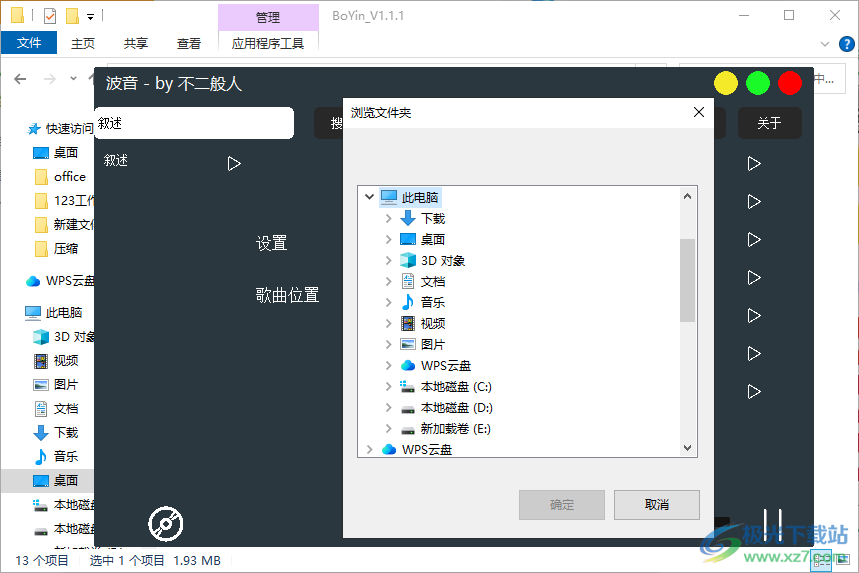Expand the 图片 node in the dialog

388,345
